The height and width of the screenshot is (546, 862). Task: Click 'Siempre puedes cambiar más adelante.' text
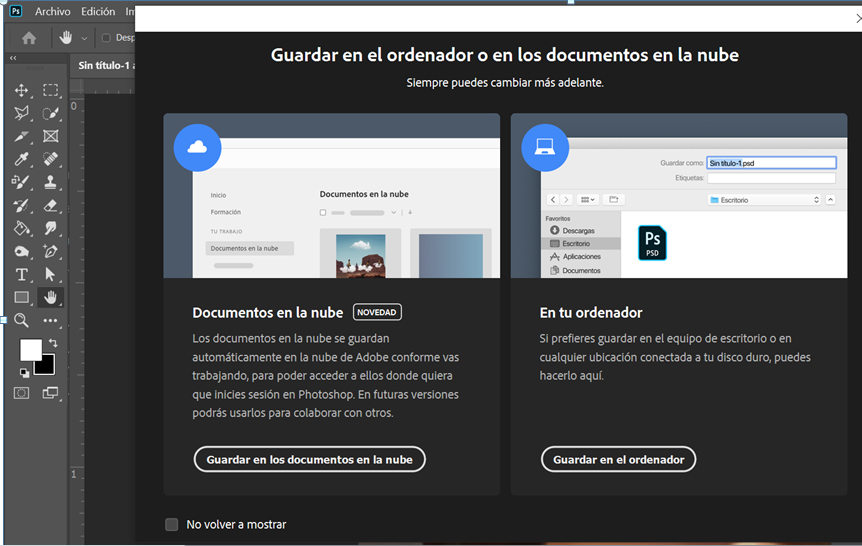[x=505, y=82]
